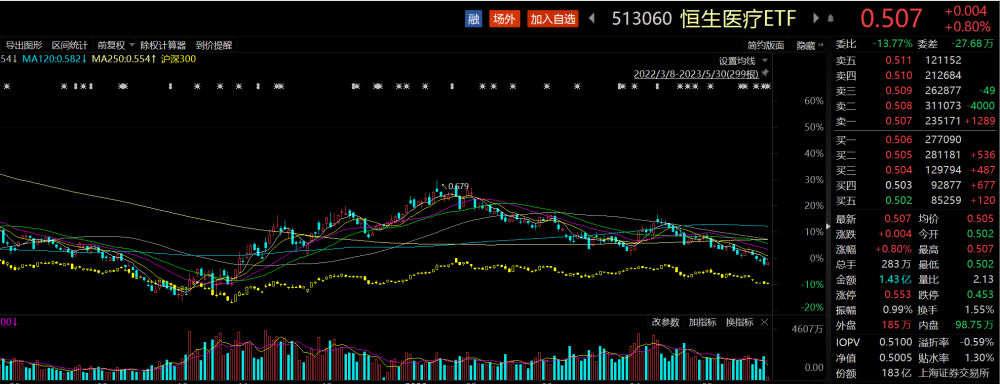Collapse side panel using small left-edge arrow
This screenshot has height=384, width=1000.
pyautogui.click(x=829, y=226)
